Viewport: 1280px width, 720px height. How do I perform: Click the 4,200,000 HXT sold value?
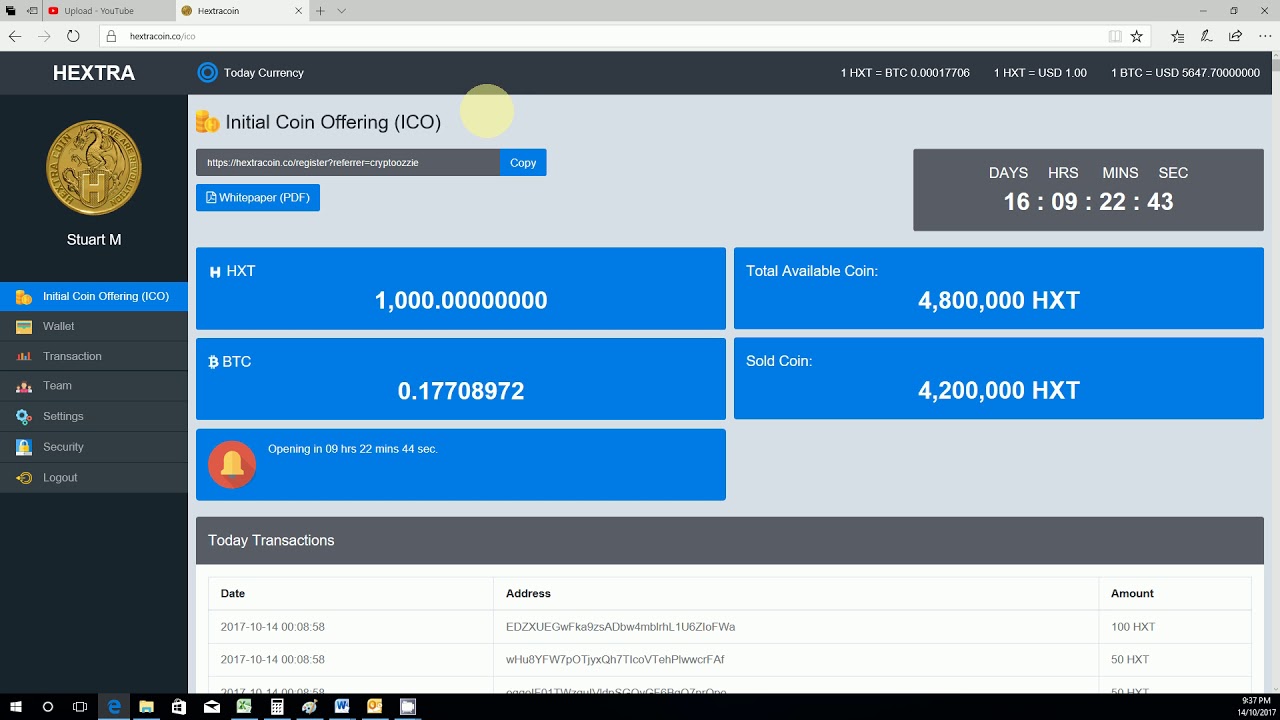coord(999,391)
